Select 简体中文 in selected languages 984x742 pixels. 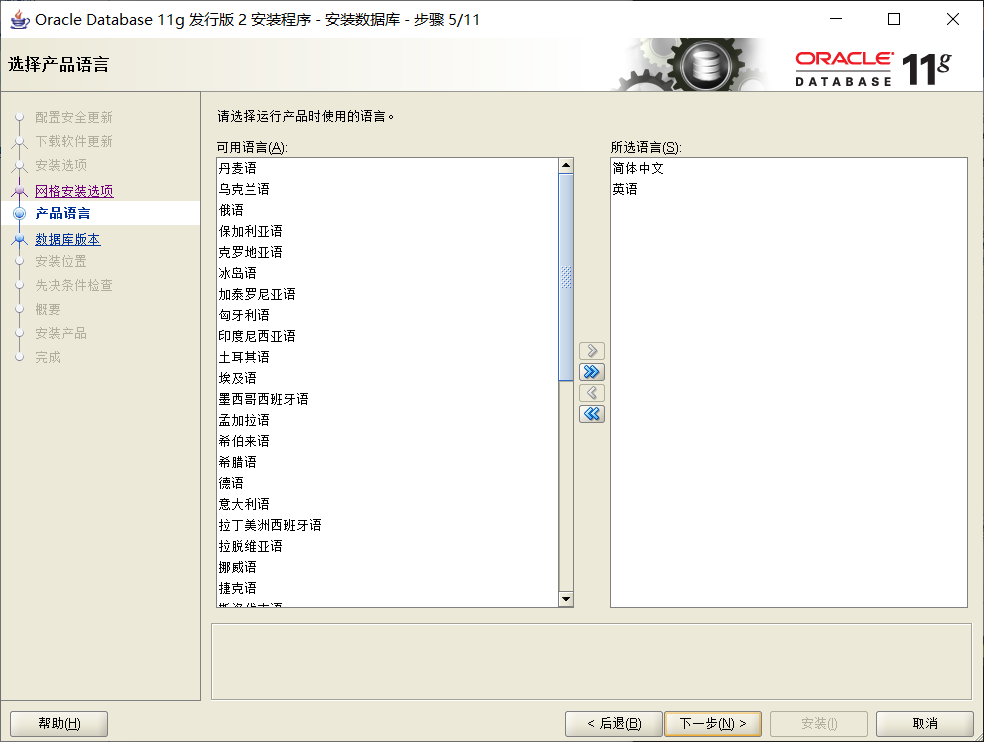pyautogui.click(x=789, y=168)
